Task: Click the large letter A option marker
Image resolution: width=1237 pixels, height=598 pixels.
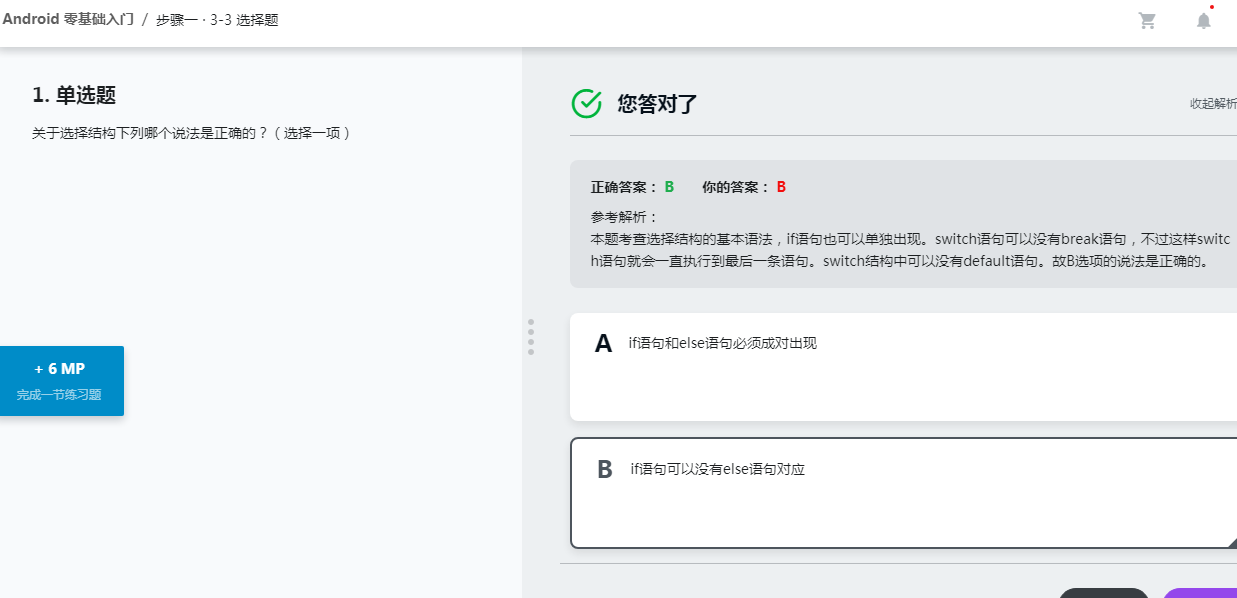Action: [x=603, y=344]
